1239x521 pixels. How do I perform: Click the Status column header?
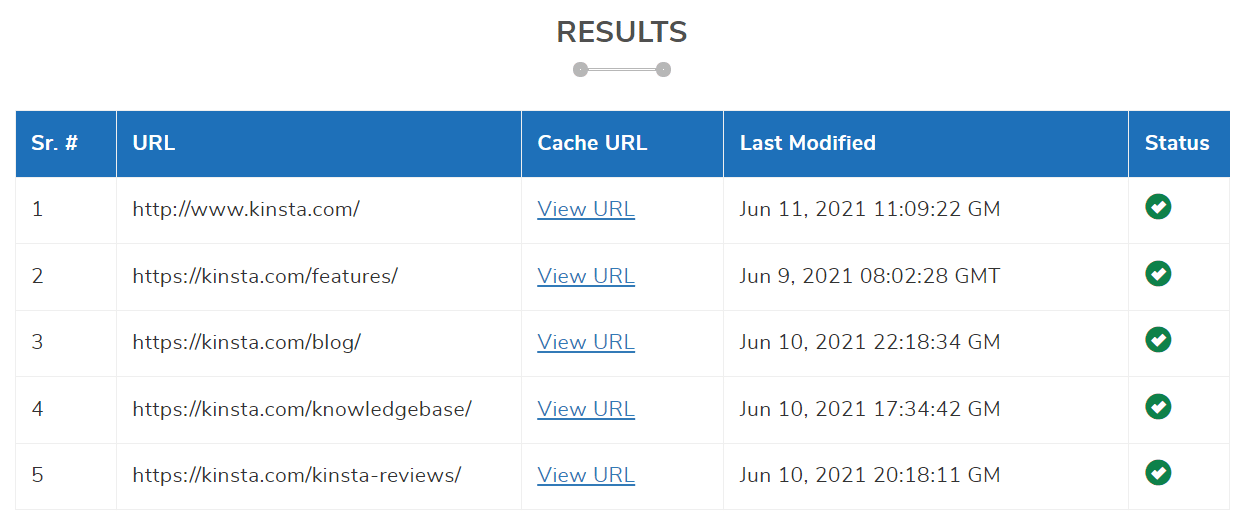pyautogui.click(x=1177, y=143)
